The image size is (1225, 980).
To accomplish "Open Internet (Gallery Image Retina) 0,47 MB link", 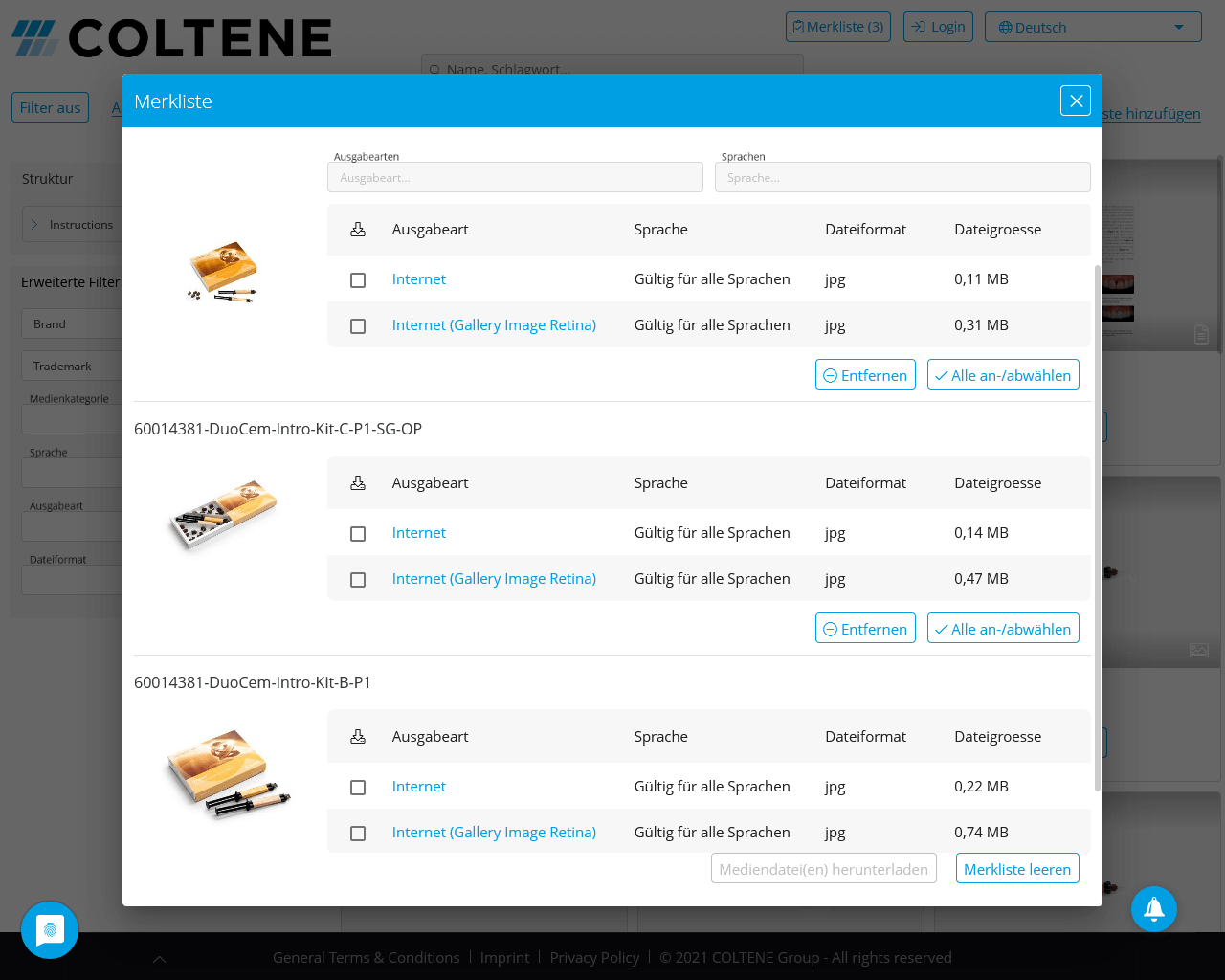I will coord(494,579).
